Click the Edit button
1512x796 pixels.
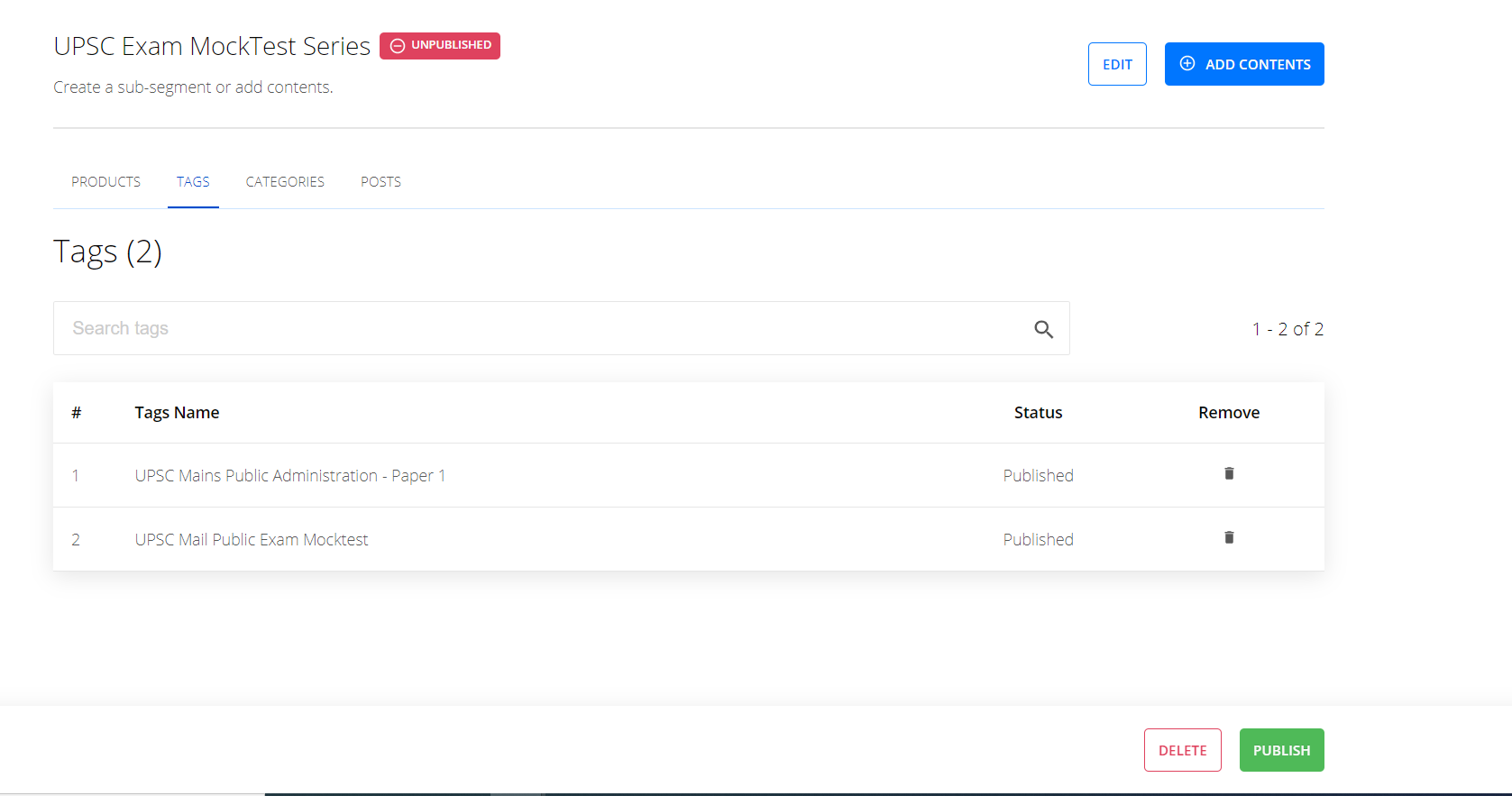(x=1117, y=64)
